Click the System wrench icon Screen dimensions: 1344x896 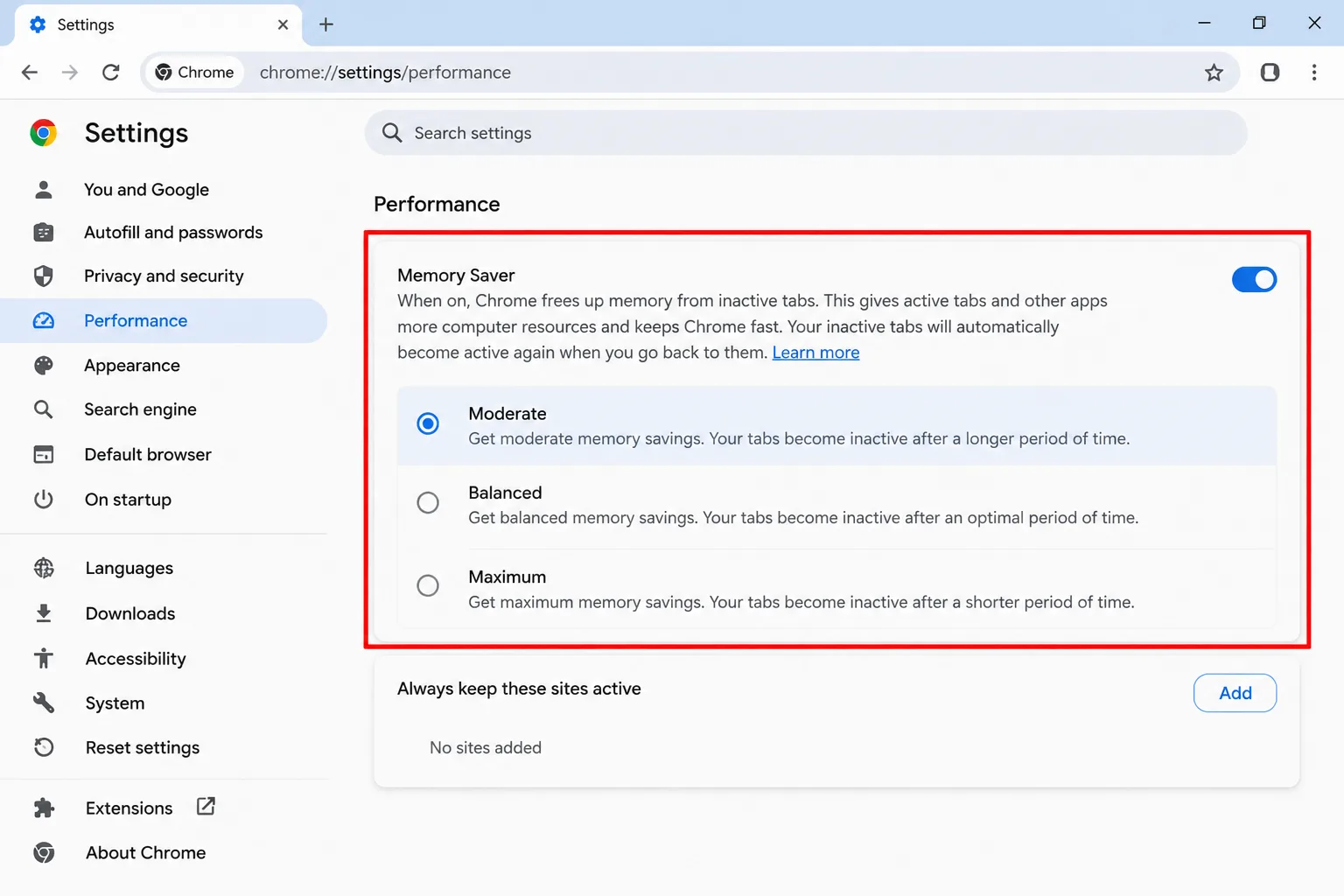pos(44,703)
